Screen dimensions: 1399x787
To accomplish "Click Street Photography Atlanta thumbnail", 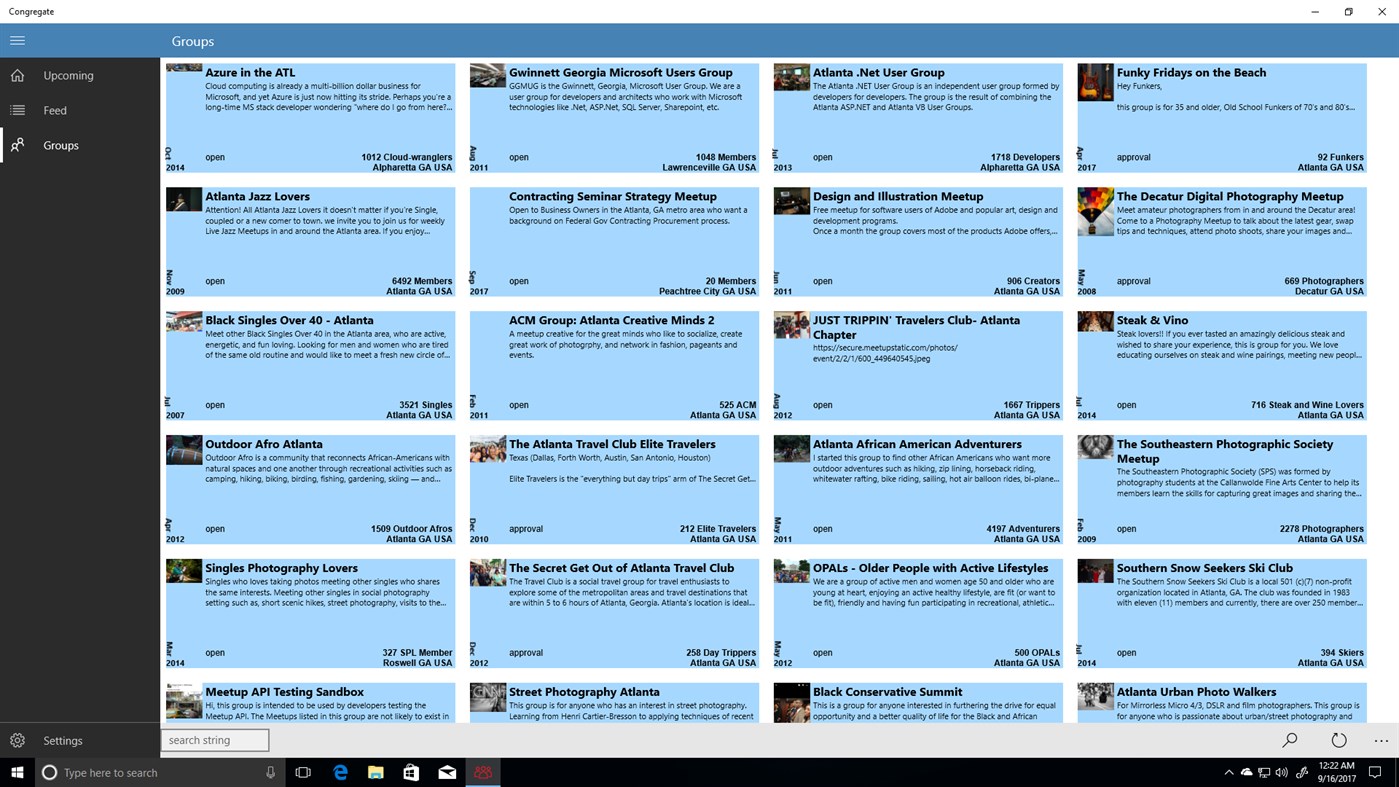I will point(487,697).
